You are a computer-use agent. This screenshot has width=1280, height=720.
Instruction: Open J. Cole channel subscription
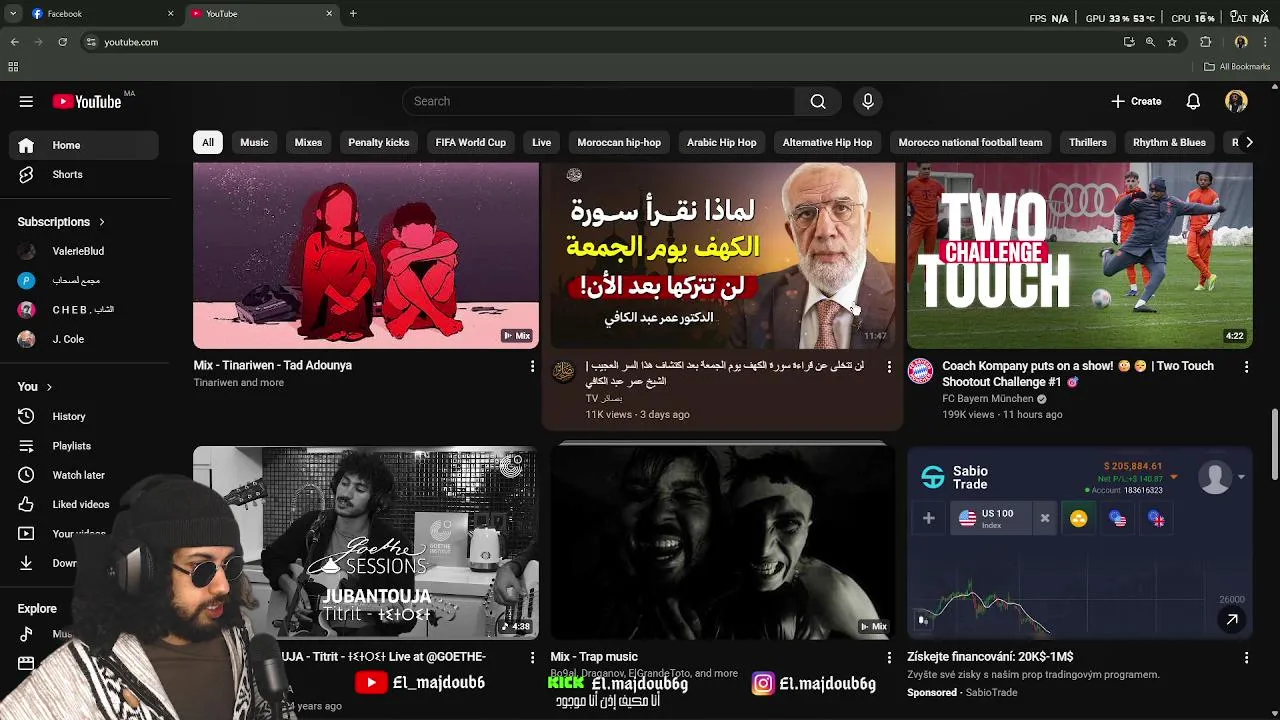tap(84, 339)
